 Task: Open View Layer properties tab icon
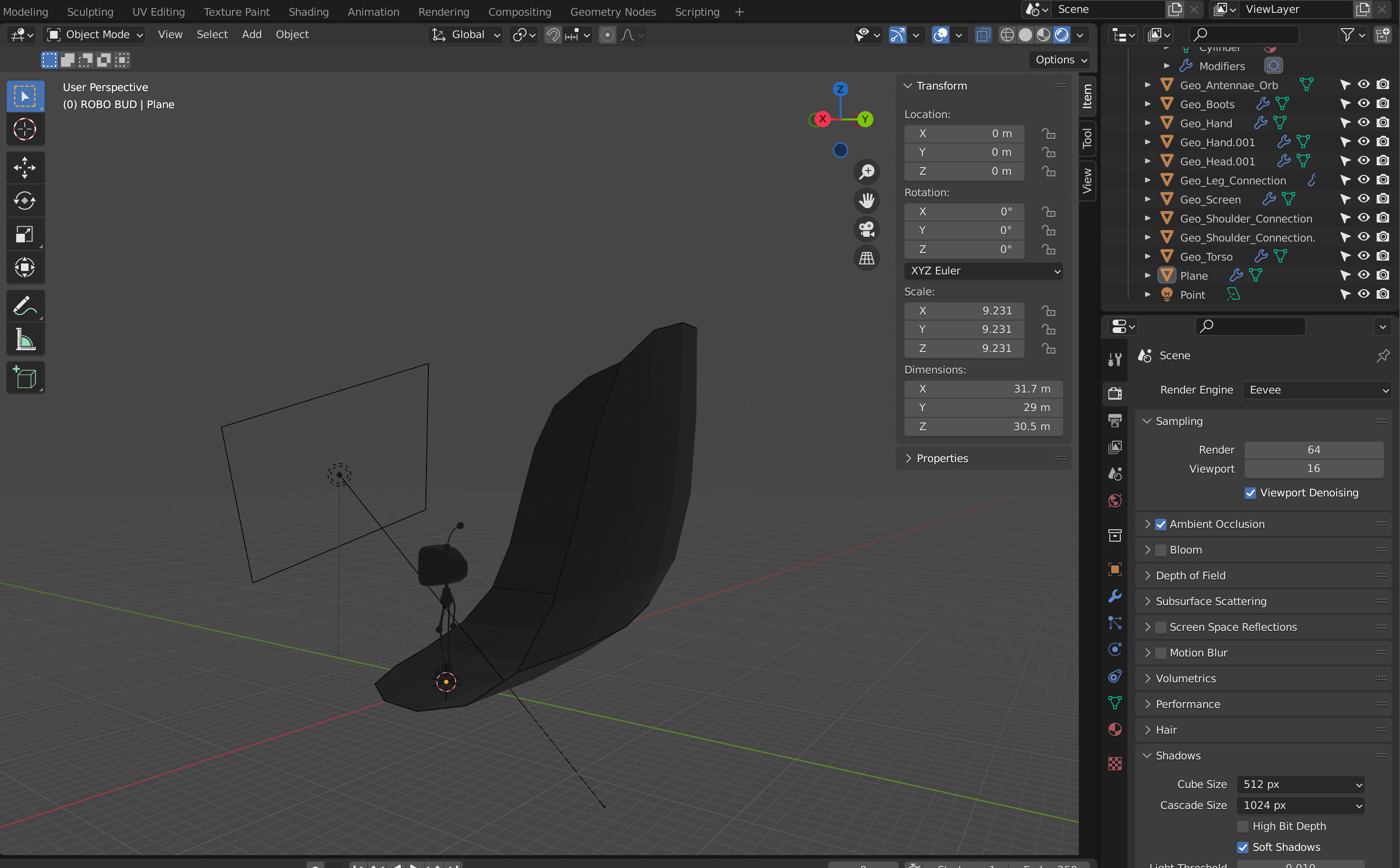pos(1115,447)
